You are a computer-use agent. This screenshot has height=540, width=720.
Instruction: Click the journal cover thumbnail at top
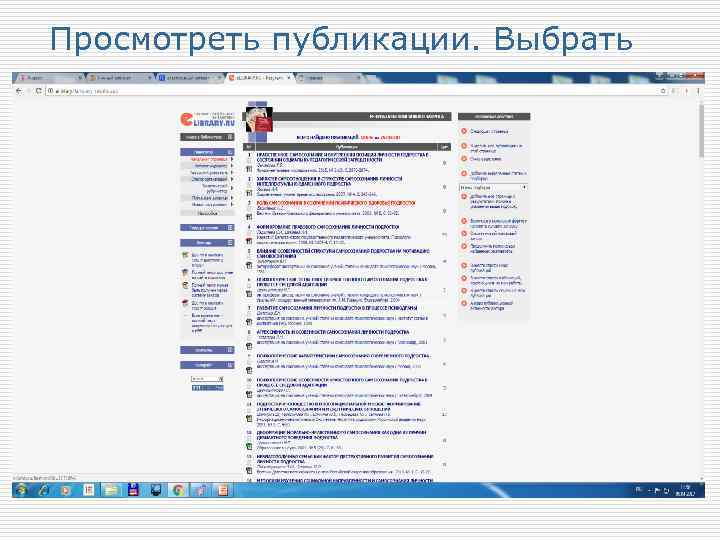tap(259, 119)
